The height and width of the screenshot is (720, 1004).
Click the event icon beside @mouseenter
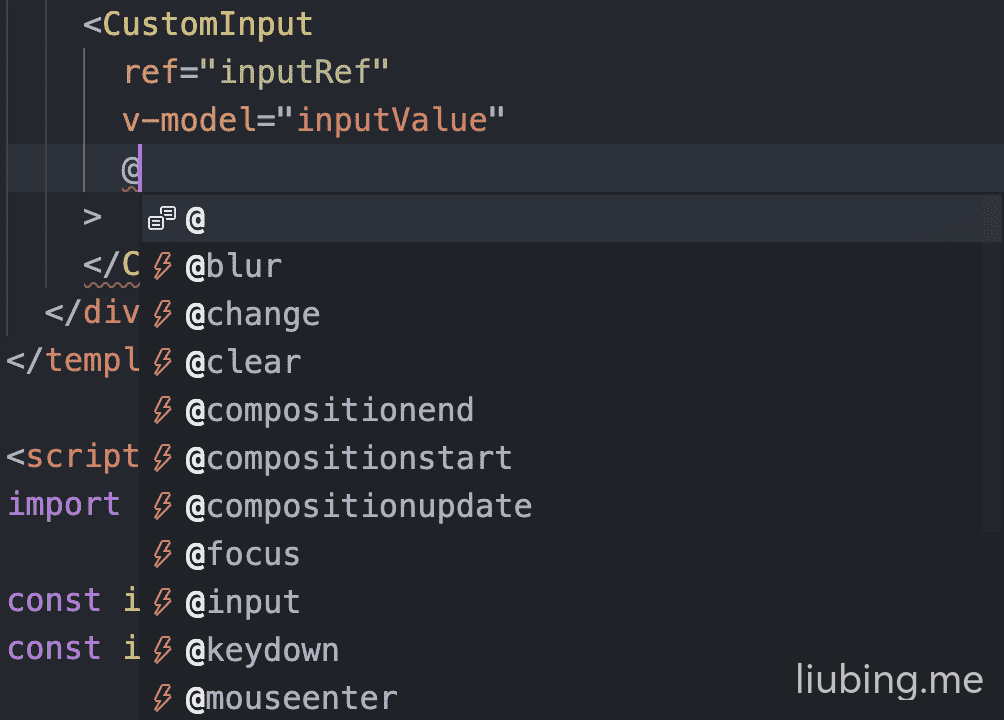(x=163, y=699)
